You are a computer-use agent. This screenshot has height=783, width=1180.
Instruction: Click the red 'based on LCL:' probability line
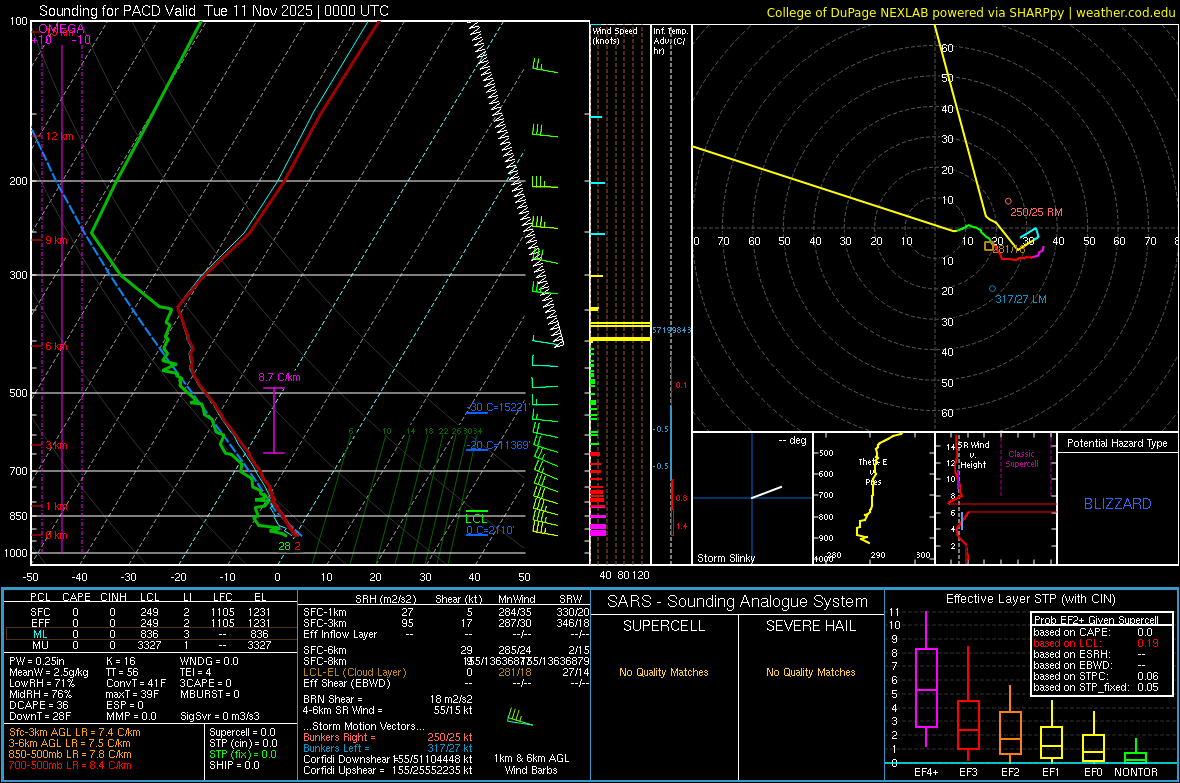(1096, 643)
